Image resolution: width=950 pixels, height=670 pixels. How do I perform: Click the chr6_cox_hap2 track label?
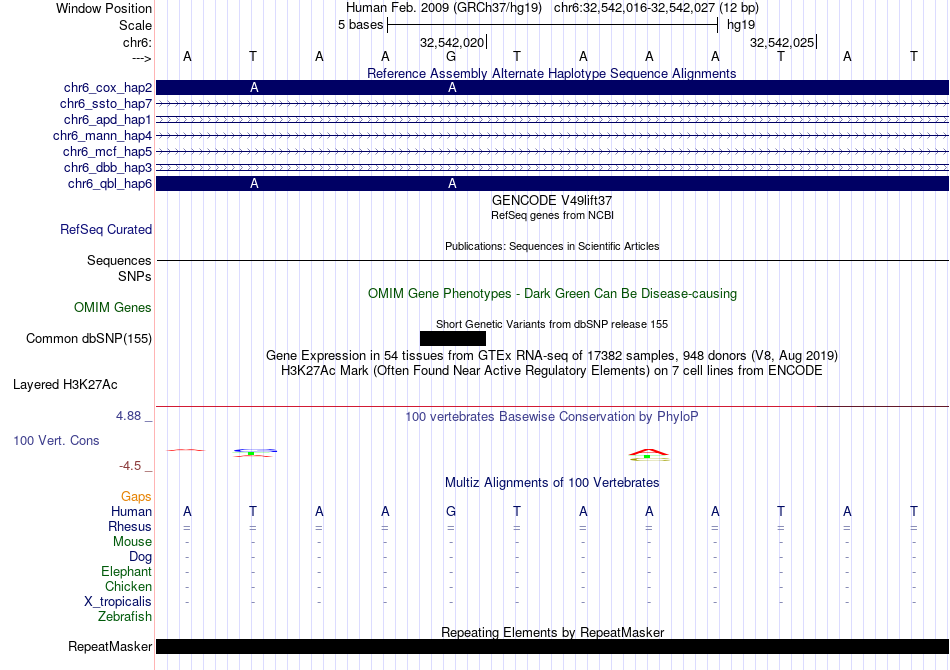click(108, 88)
